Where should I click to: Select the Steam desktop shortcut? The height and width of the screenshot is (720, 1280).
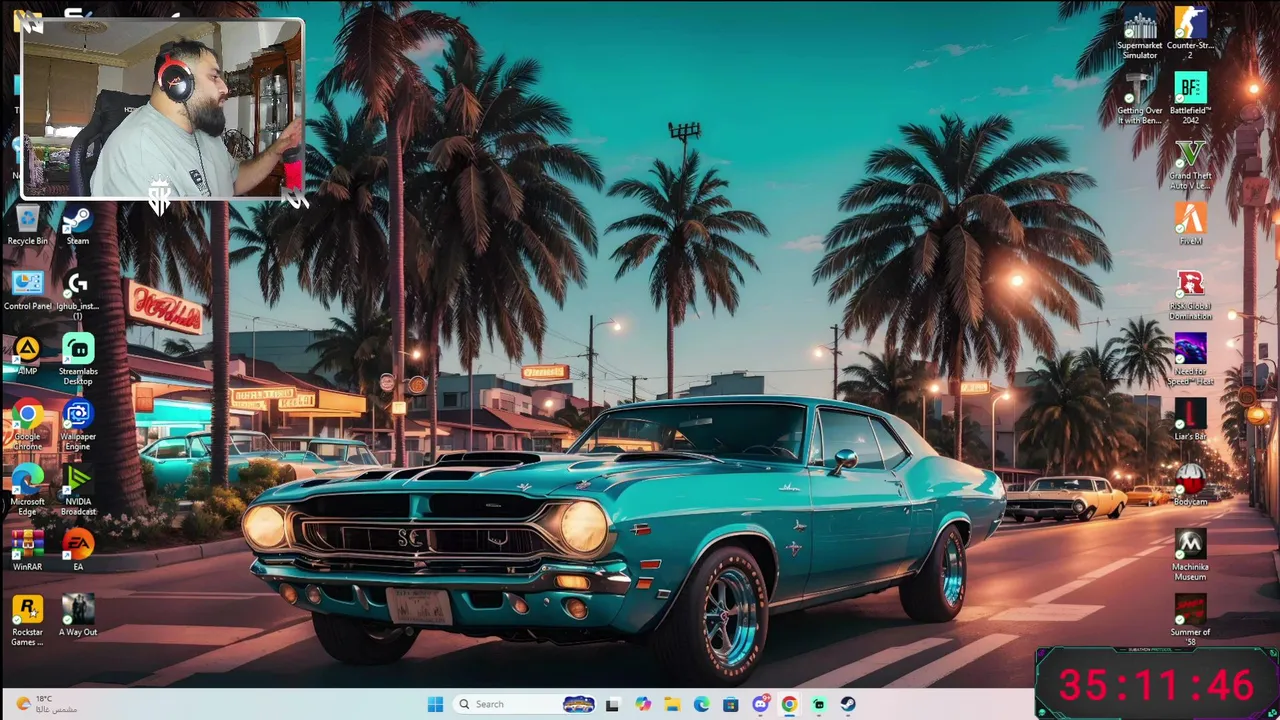point(77,224)
